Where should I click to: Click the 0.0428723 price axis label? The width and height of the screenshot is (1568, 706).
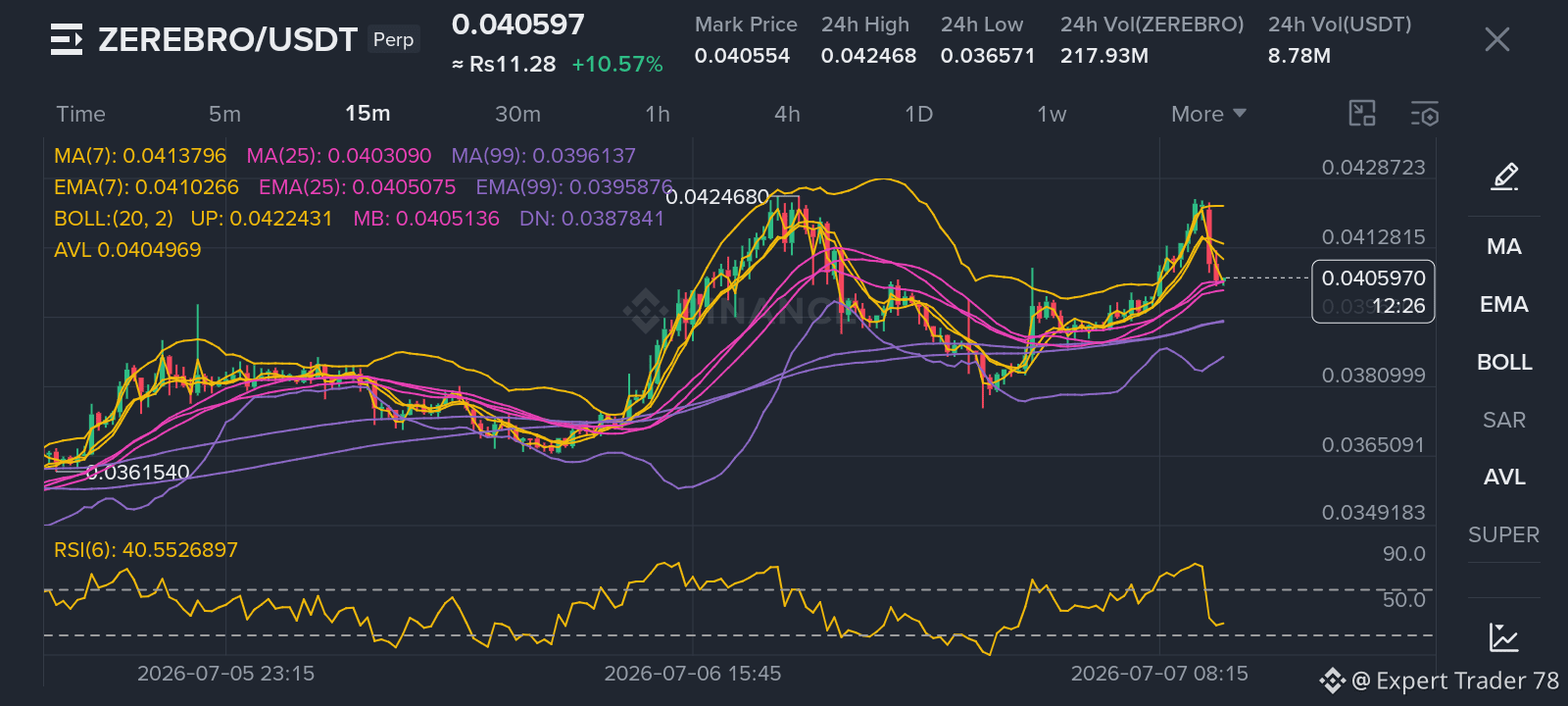point(1373,168)
